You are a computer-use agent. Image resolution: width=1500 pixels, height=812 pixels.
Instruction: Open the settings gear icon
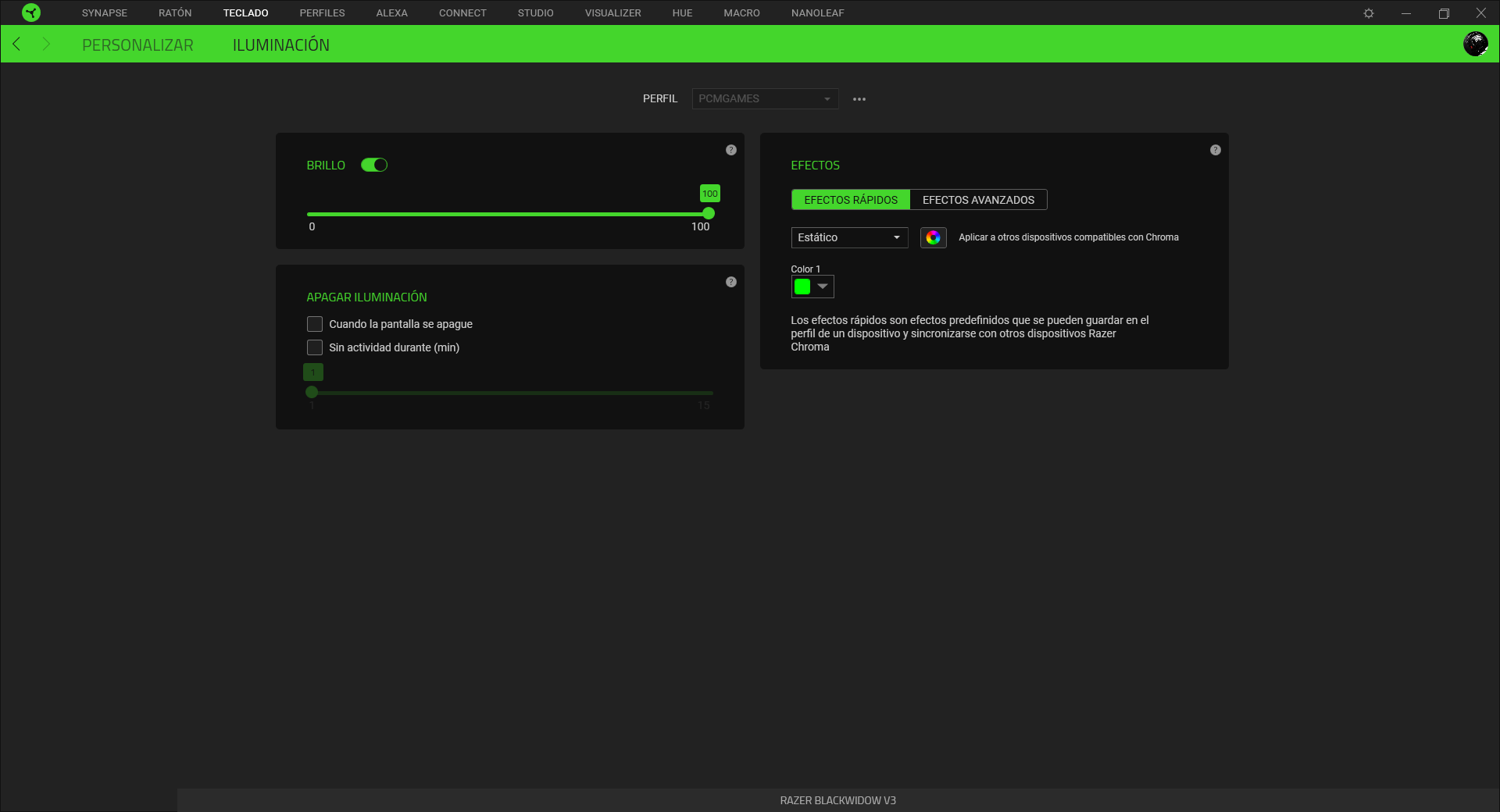point(1369,13)
